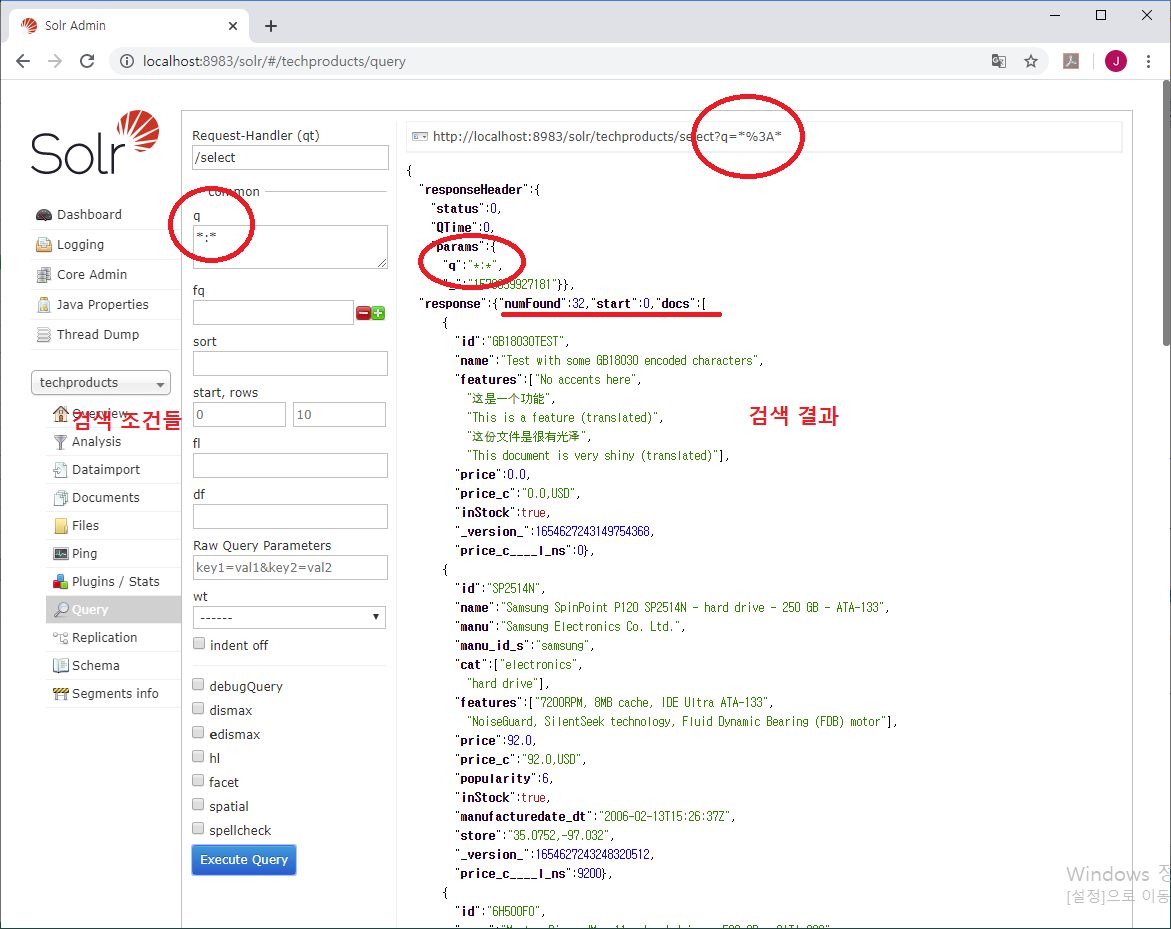Click the Execute Query button
Viewport: 1171px width, 929px height.
coord(244,860)
